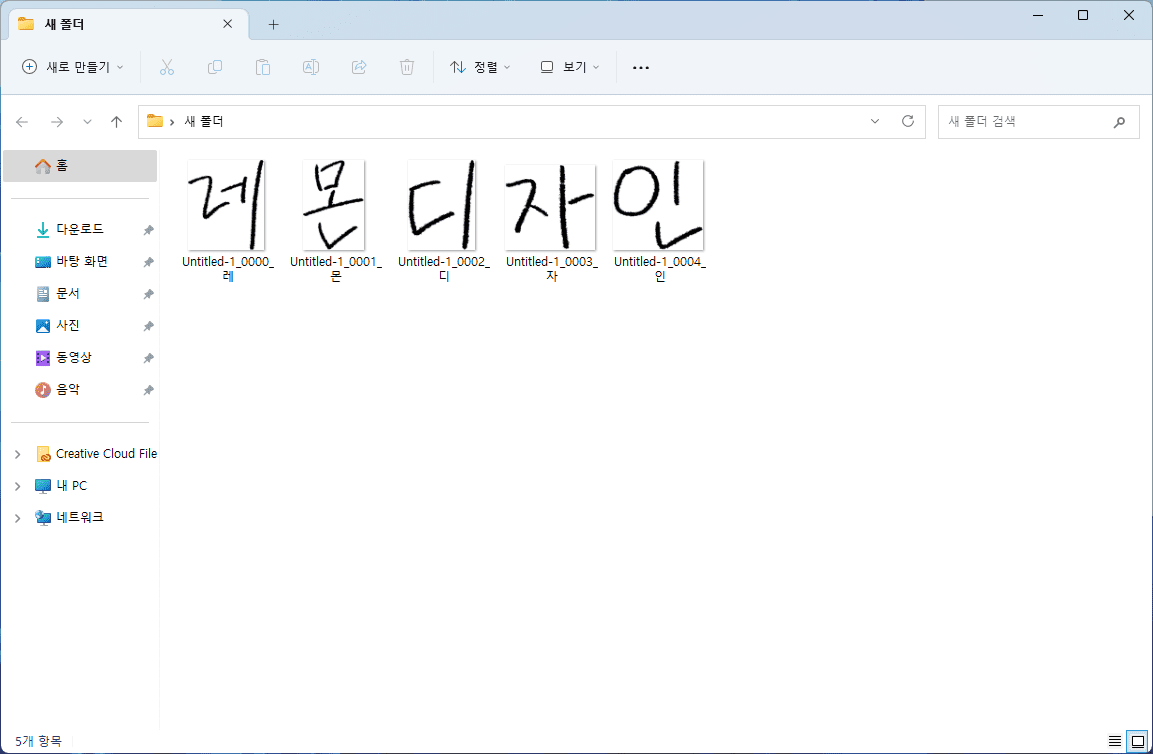Open the 더 보기 ellipsis menu
1153x754 pixels.
tap(641, 67)
